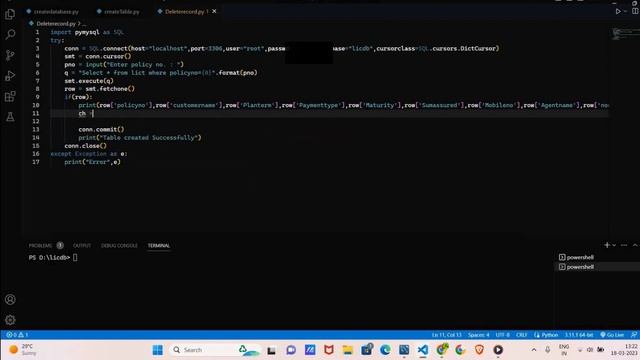Open the media player taskbar icon
640x360 pixels.
point(498,350)
